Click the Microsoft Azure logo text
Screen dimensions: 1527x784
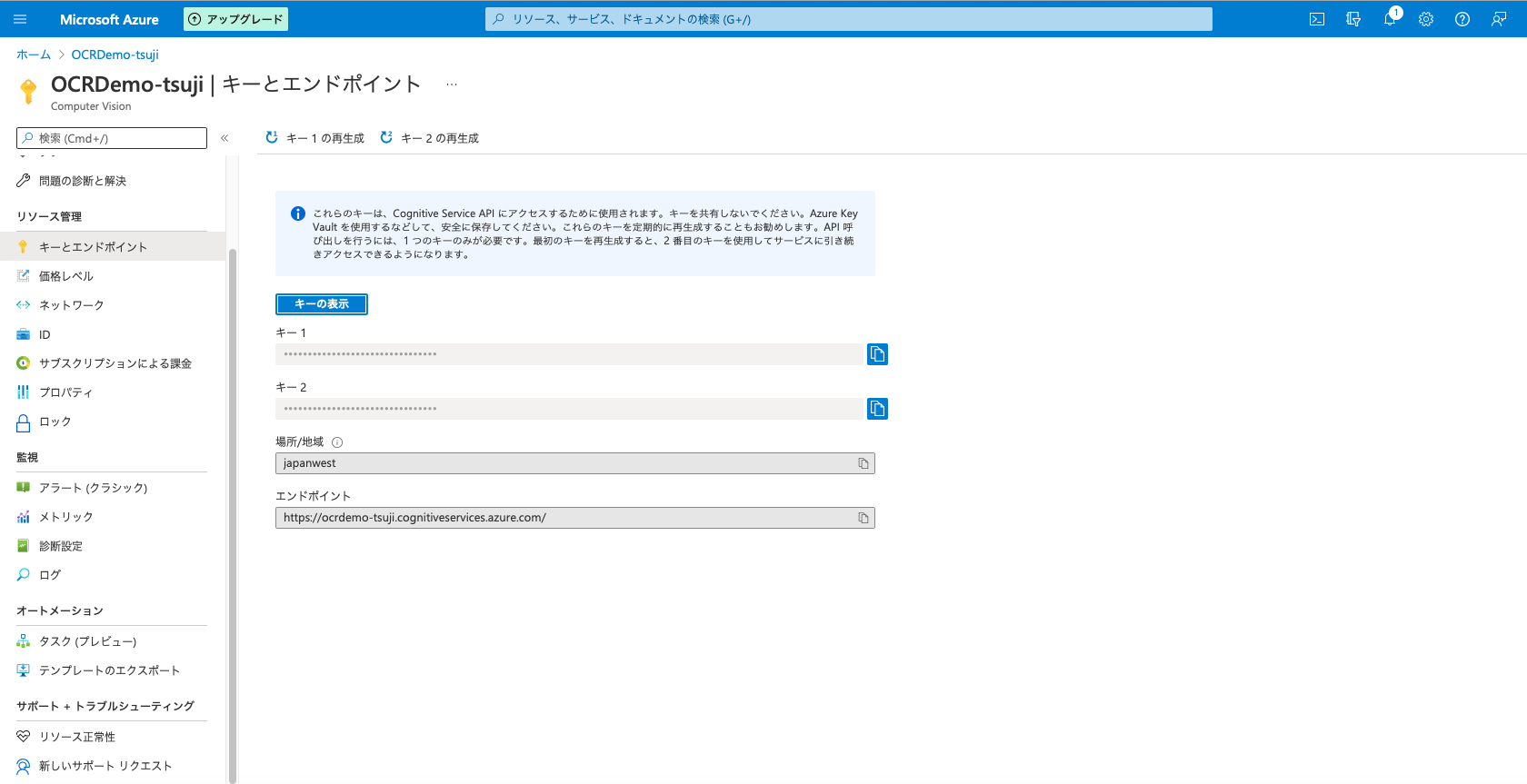pyautogui.click(x=109, y=19)
